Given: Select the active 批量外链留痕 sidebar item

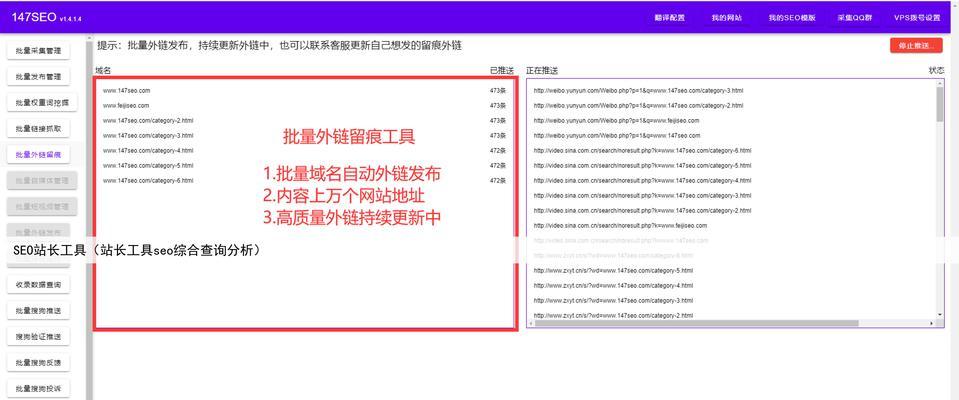Looking at the screenshot, I should click(39, 155).
